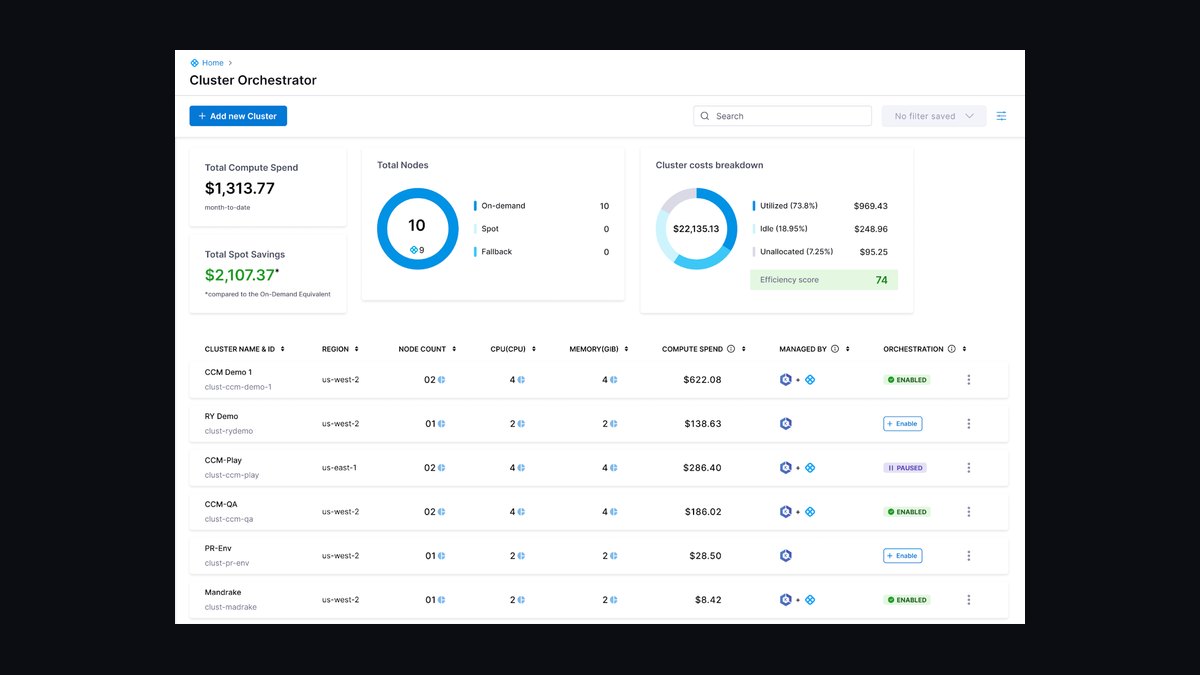Screen dimensions: 1200x675
Task: Click the Efficiency score row
Action: click(x=824, y=280)
